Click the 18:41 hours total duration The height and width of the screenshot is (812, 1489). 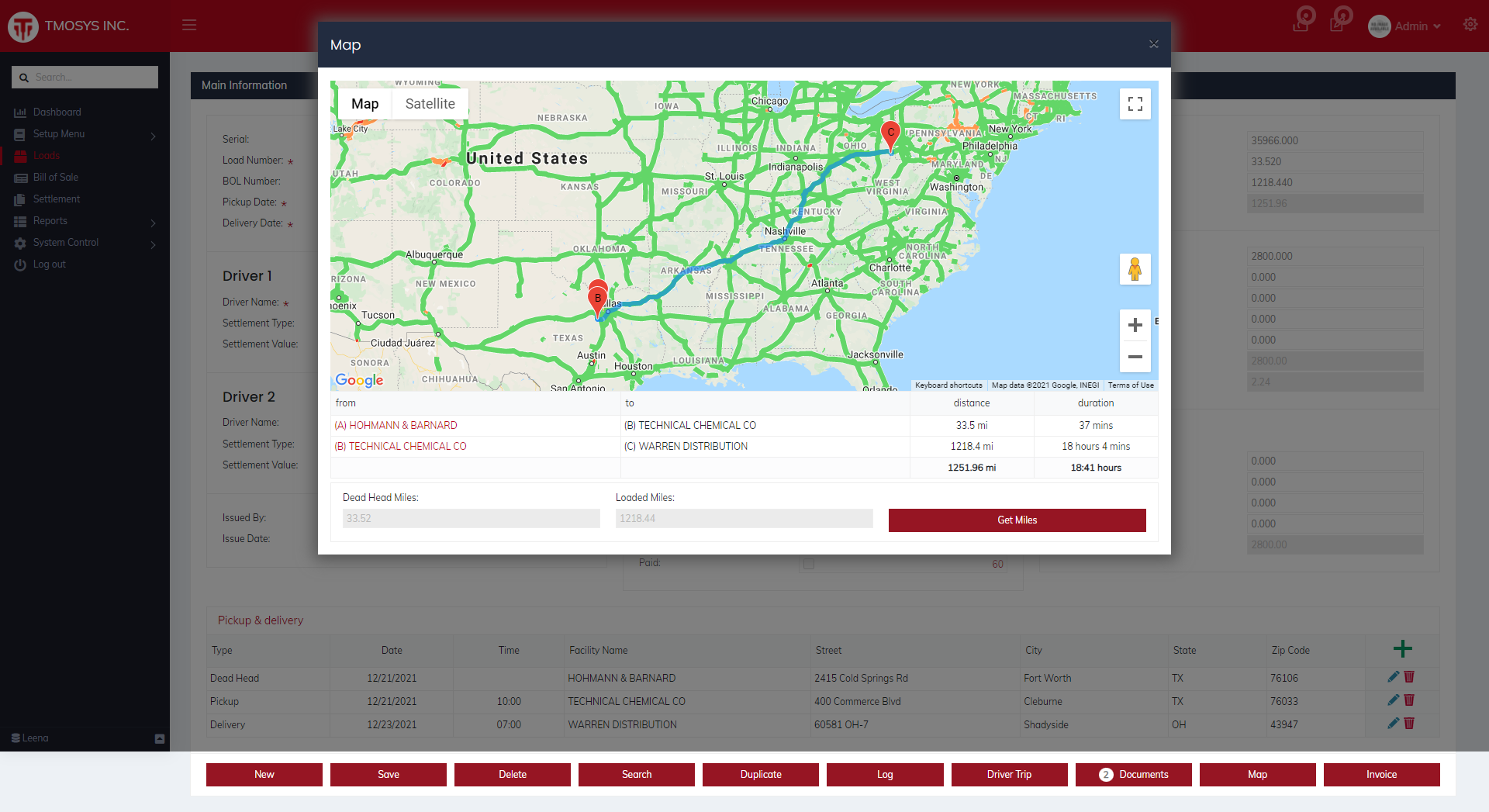click(1096, 468)
